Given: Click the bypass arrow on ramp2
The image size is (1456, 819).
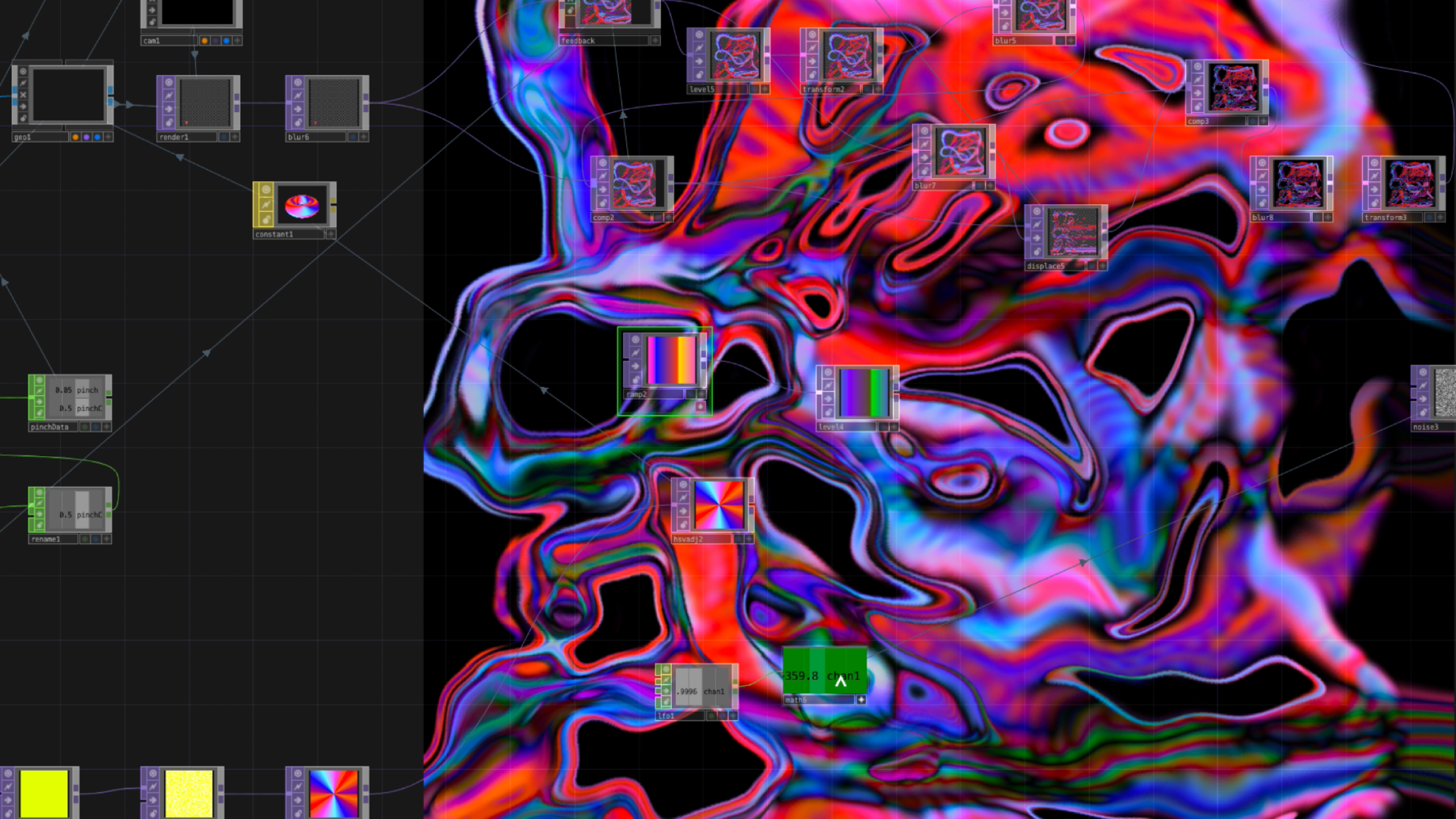Looking at the screenshot, I should pos(635,366).
